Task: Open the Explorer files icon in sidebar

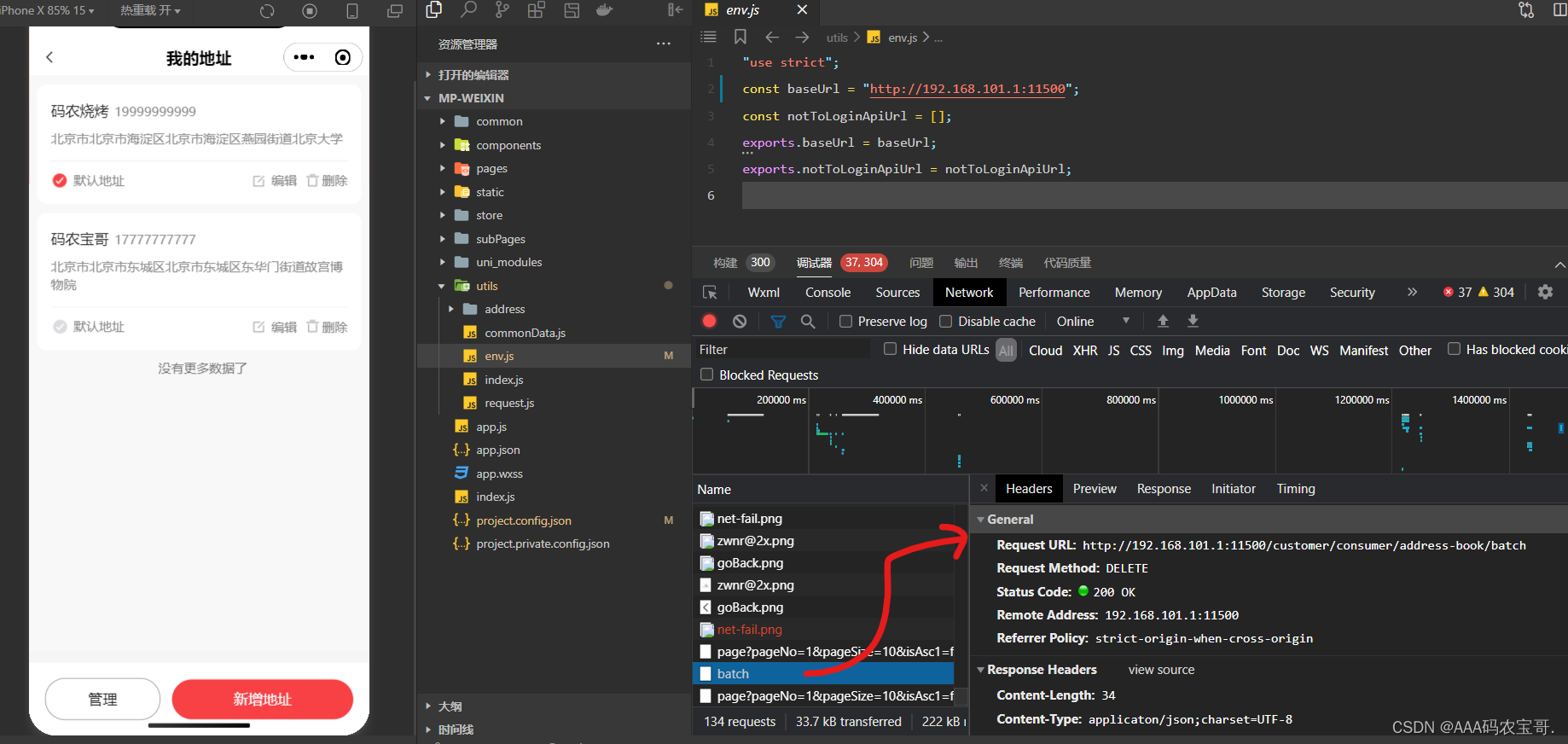Action: tap(434, 10)
